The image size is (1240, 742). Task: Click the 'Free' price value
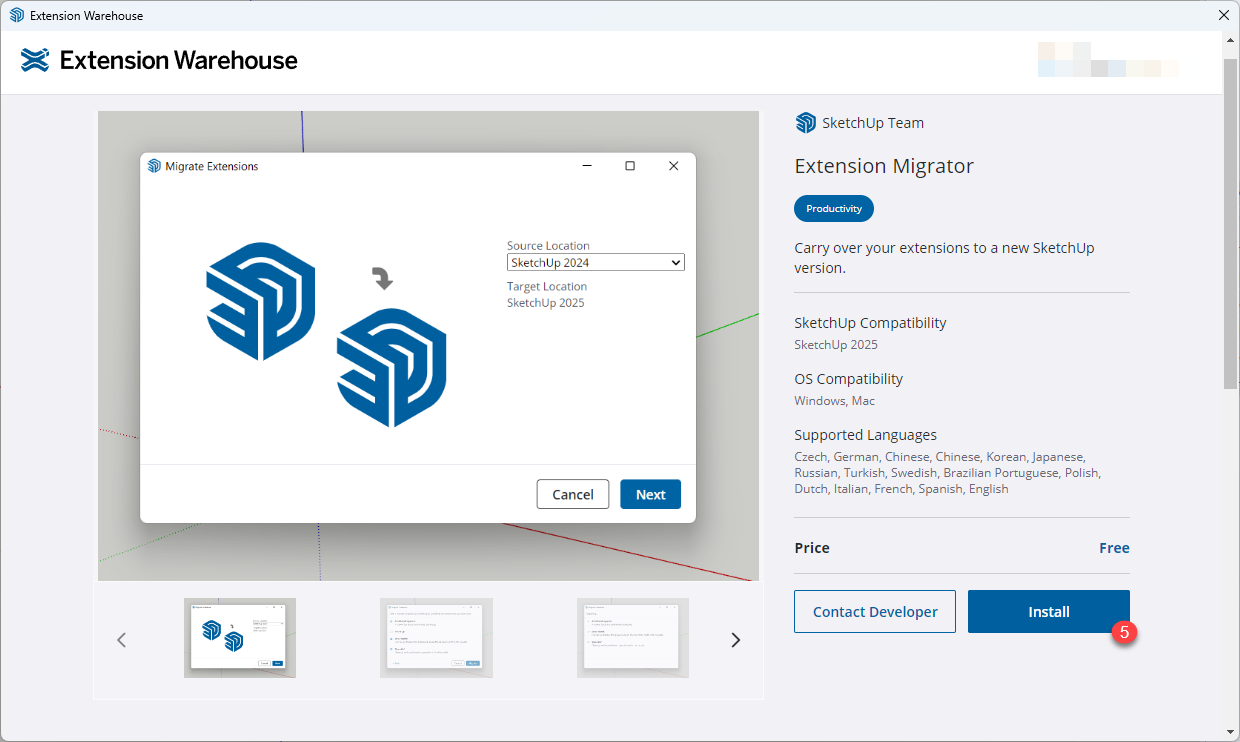1114,548
